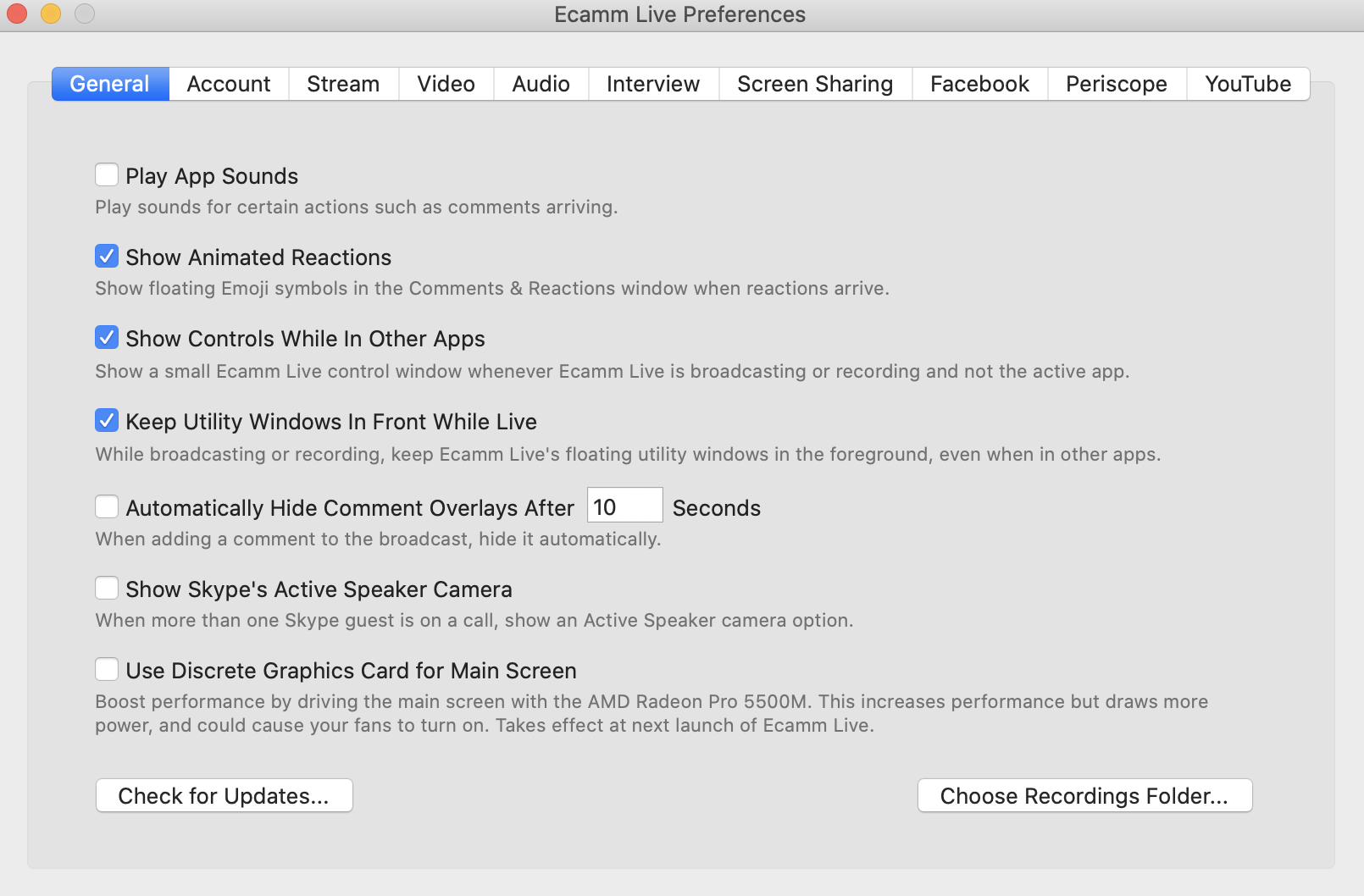Enable the Play App Sounds checkbox

107,174
